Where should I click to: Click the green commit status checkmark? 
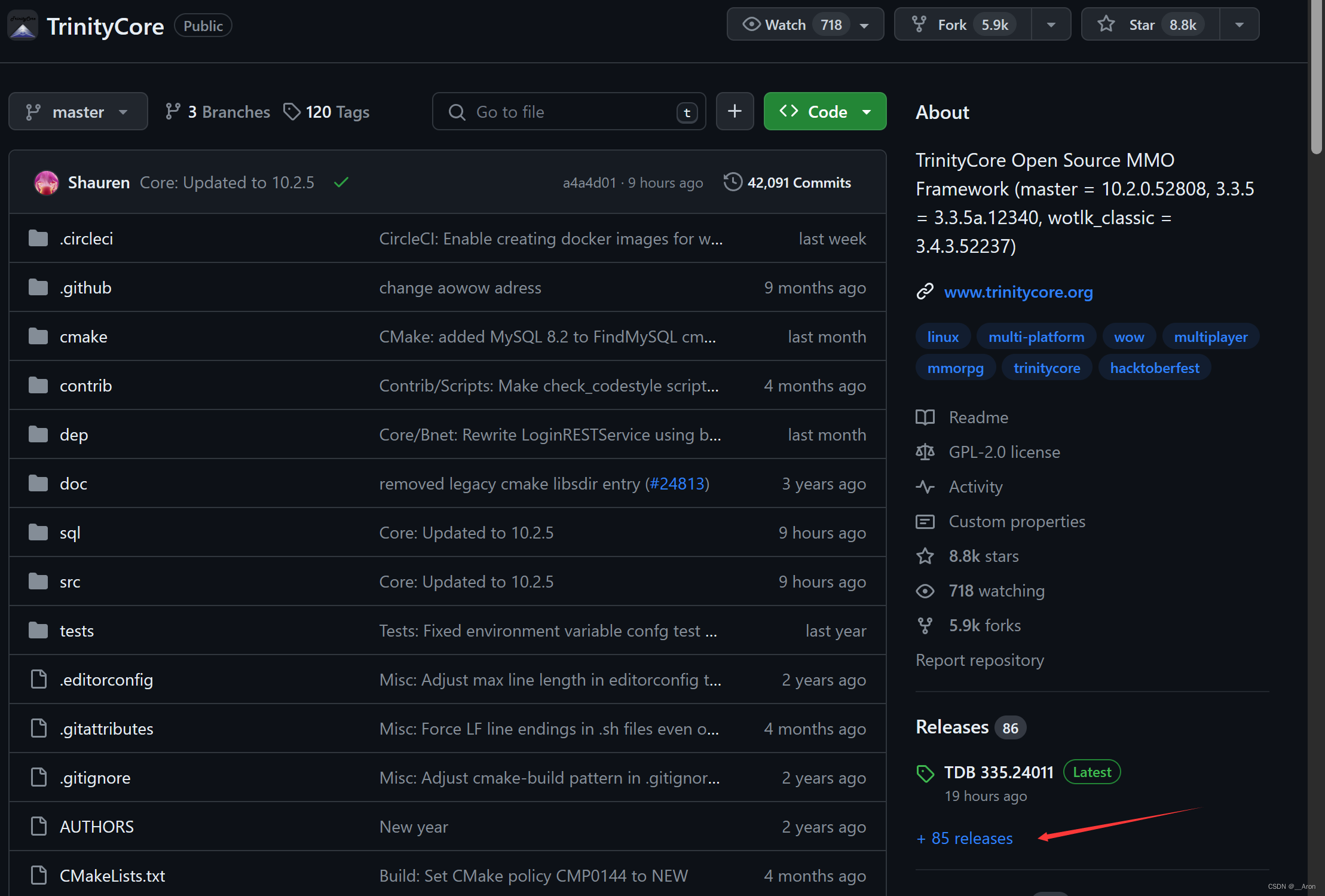coord(341,182)
